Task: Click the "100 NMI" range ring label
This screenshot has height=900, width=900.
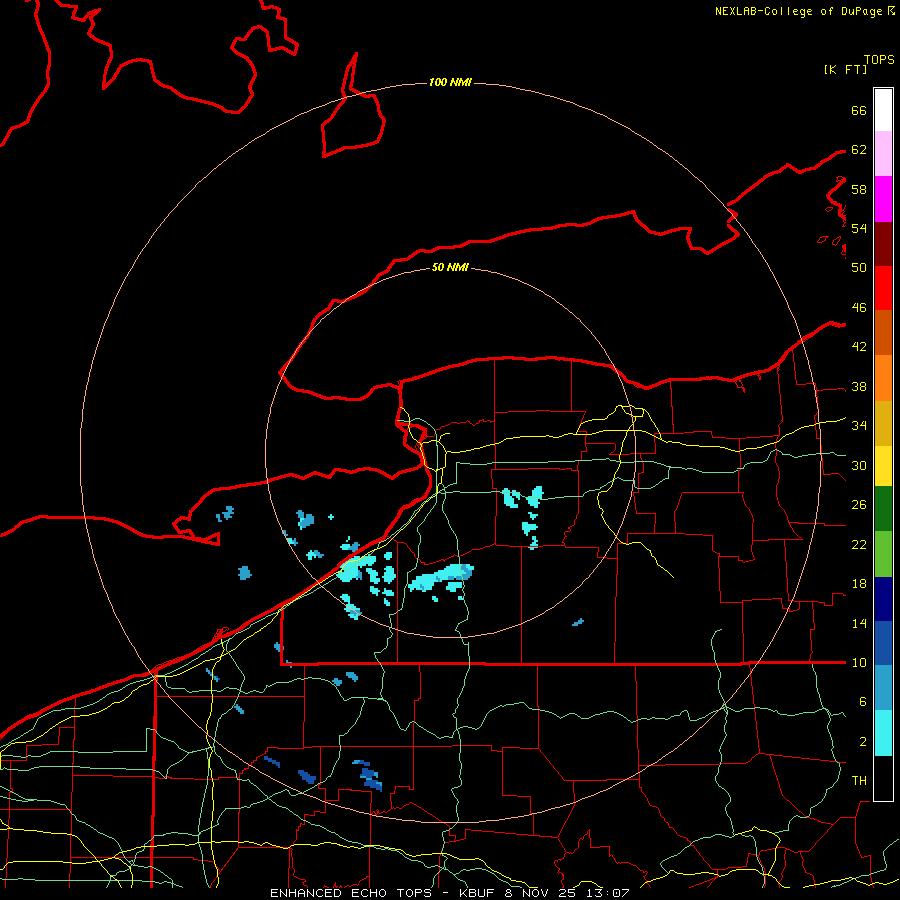Action: [x=450, y=82]
